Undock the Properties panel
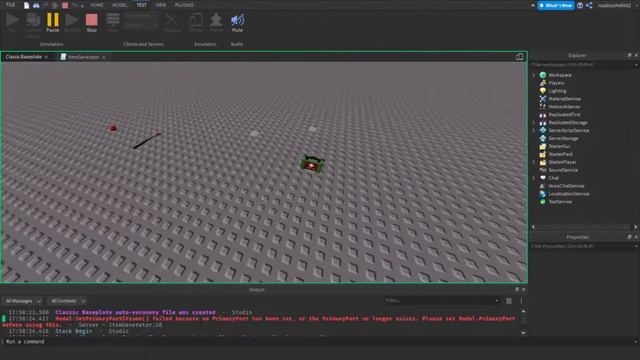Screen dimensions: 640x360 (629, 237)
